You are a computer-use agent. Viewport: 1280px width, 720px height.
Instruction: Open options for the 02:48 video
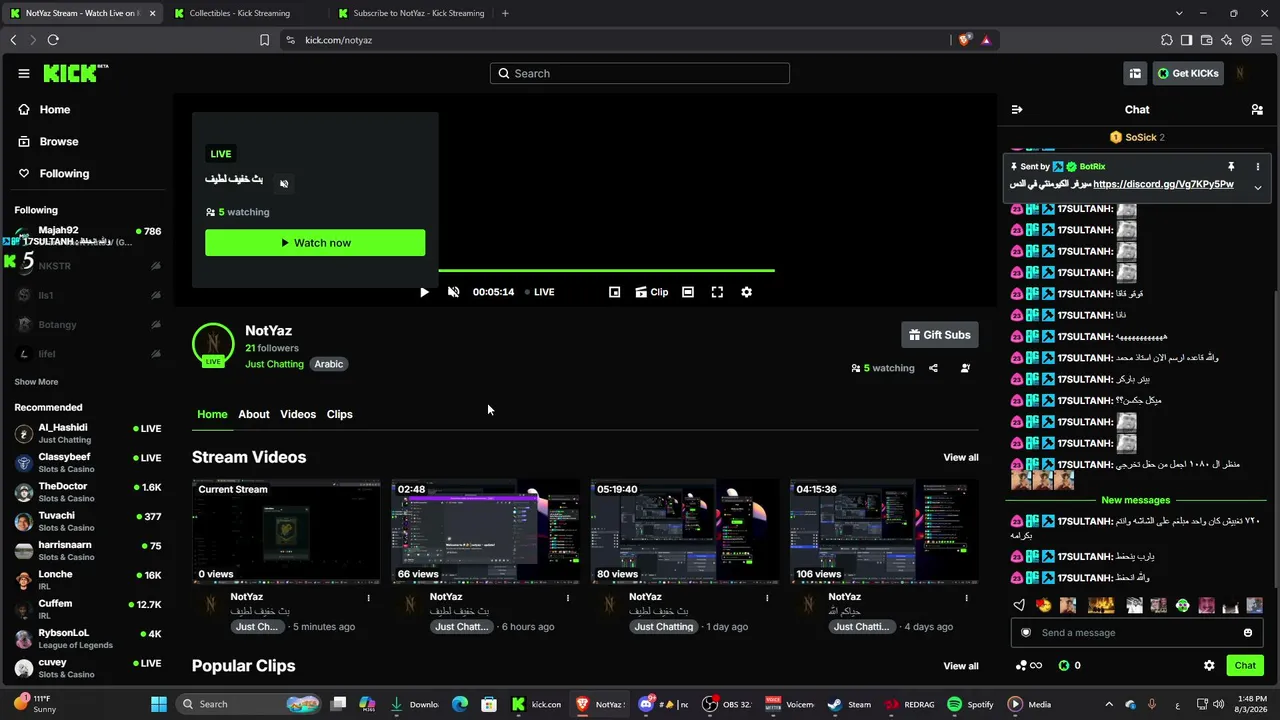[568, 598]
